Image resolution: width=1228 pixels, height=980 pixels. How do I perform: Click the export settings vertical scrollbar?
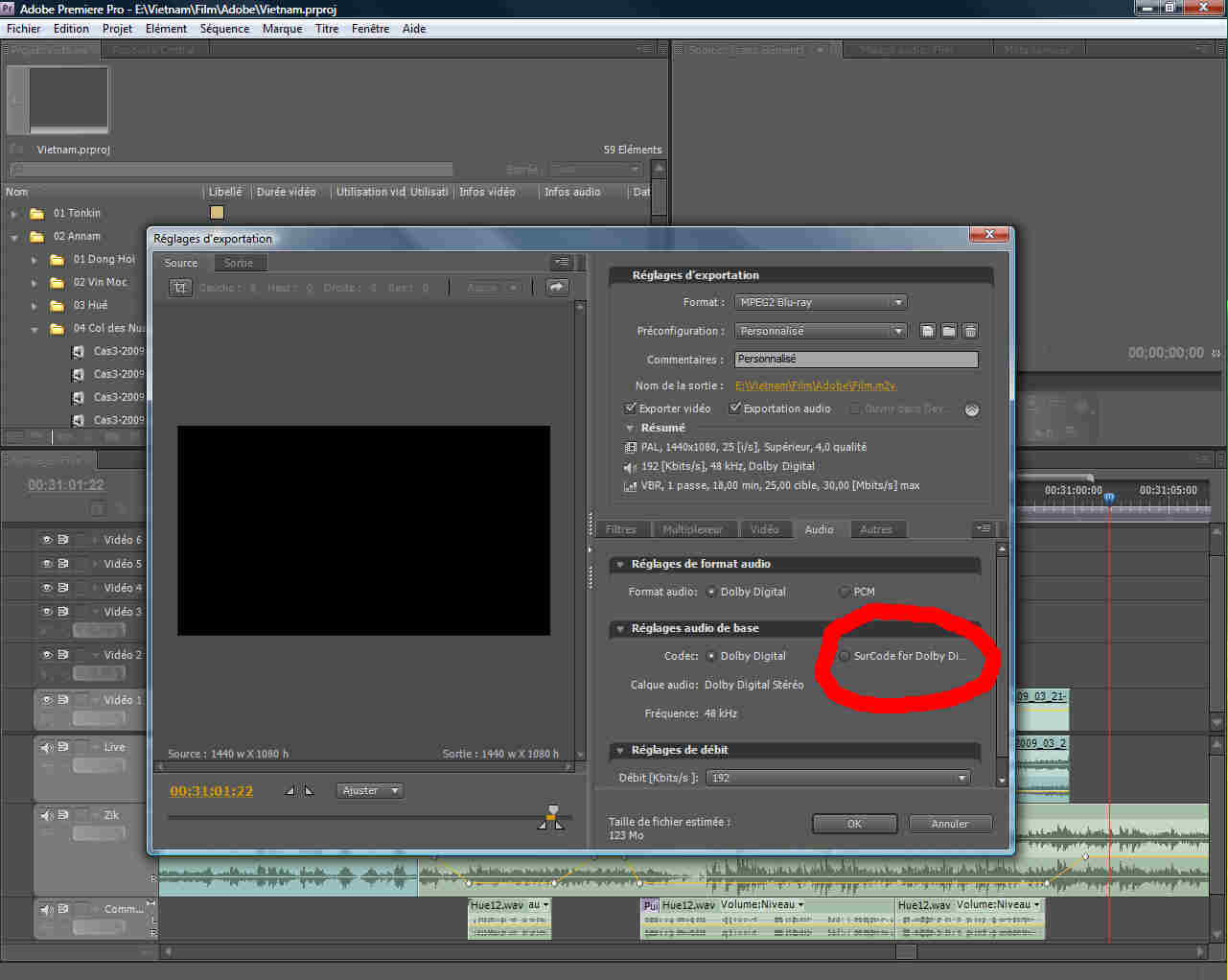(1002, 665)
